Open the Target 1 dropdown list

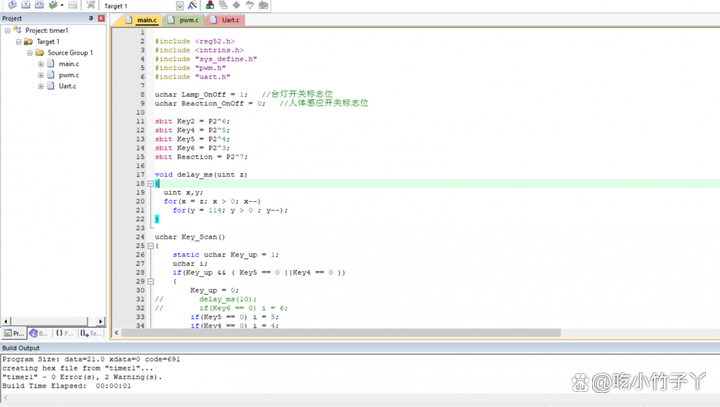180,5
